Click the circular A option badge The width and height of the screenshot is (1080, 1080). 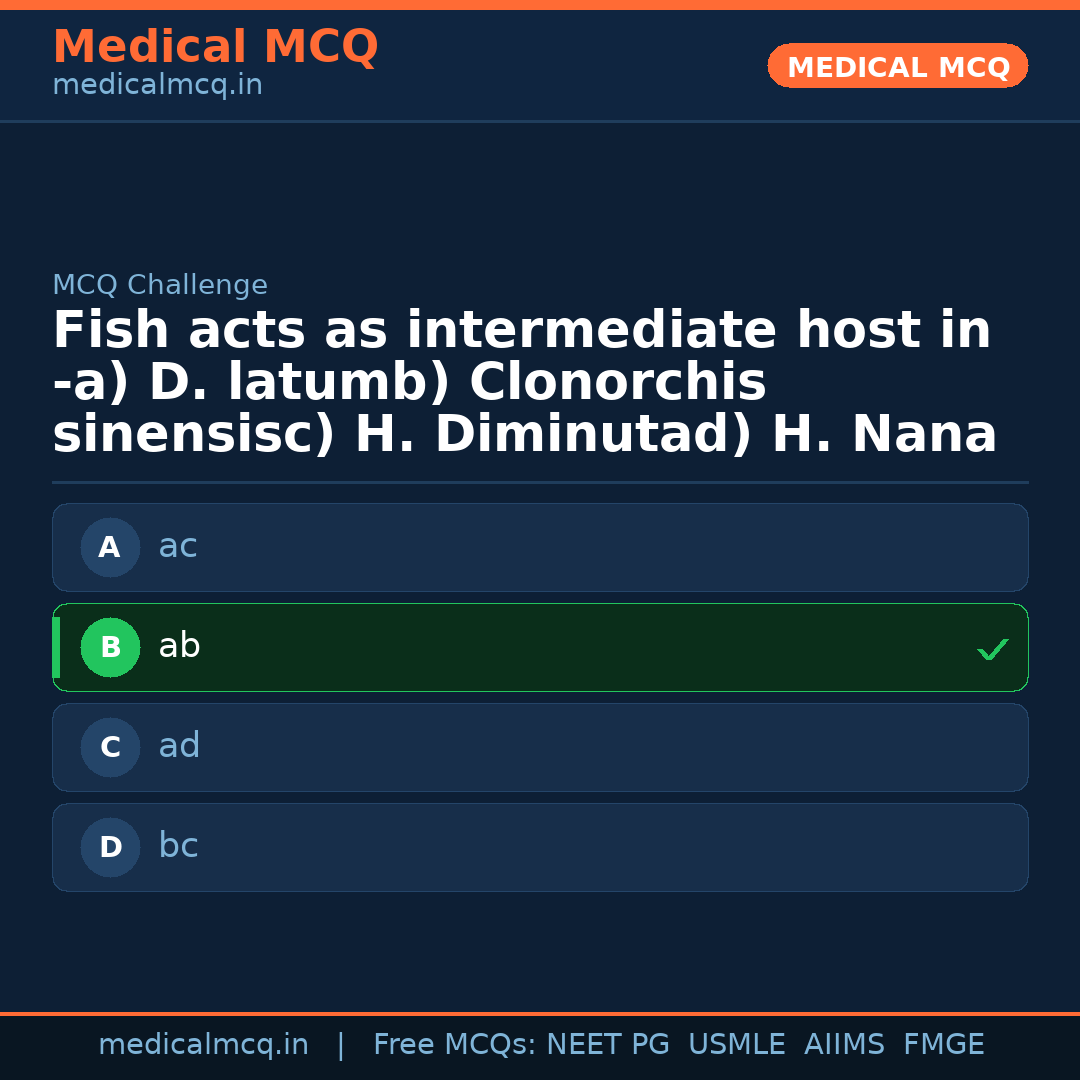[110, 548]
